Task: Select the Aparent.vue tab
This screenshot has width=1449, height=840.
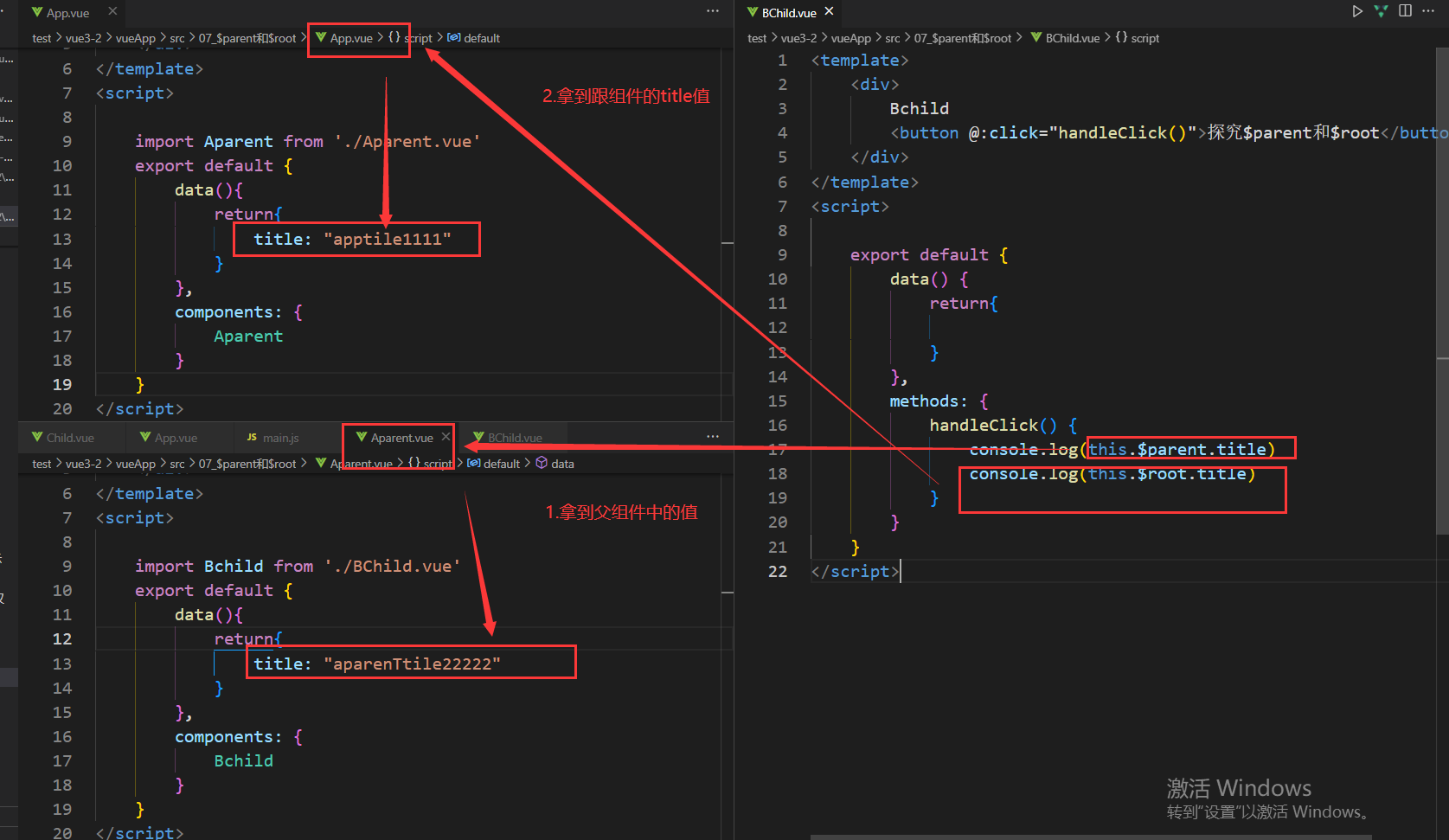Action: pyautogui.click(x=401, y=438)
